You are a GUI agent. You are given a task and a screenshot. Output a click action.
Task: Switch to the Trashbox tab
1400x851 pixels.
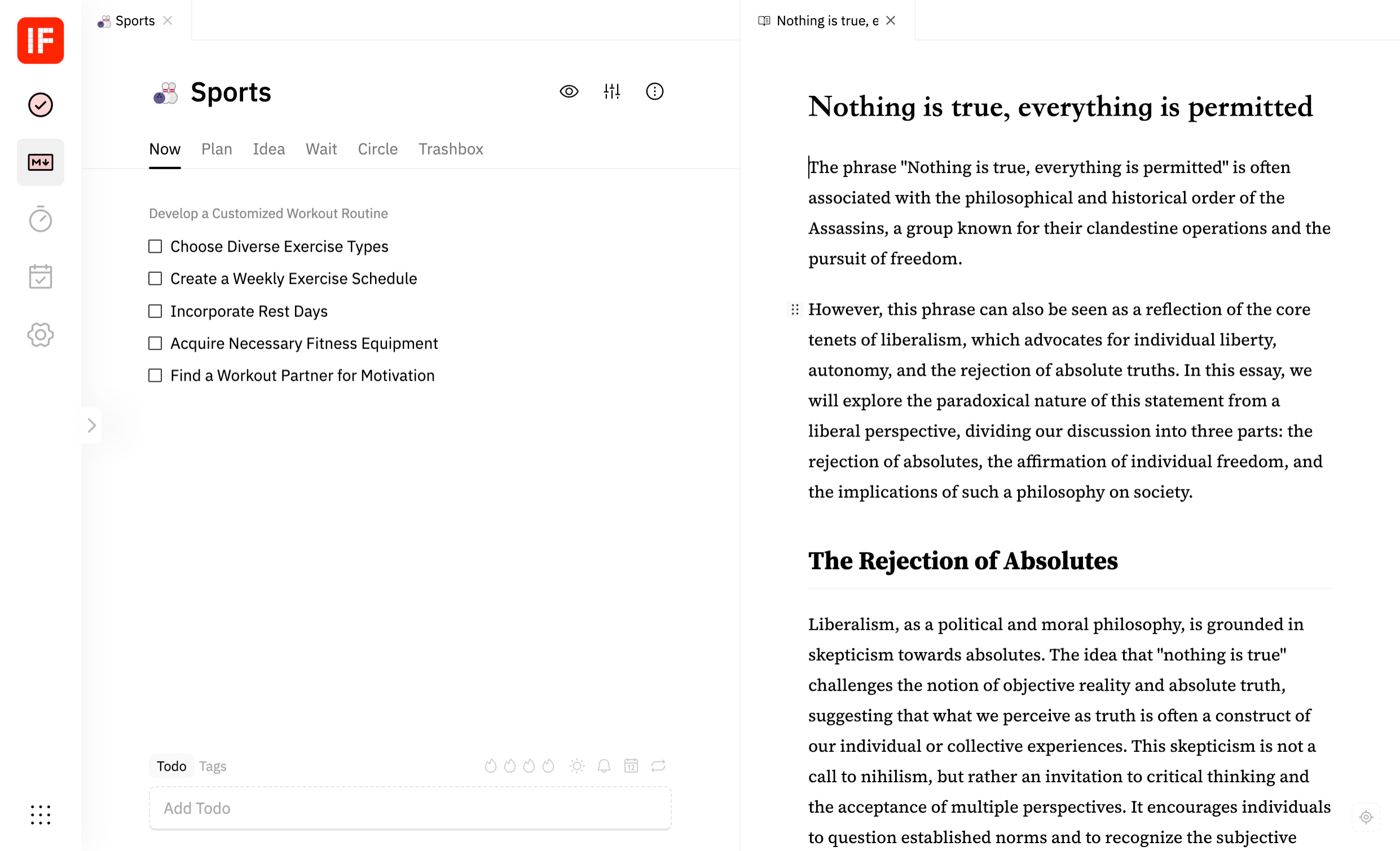click(x=451, y=149)
